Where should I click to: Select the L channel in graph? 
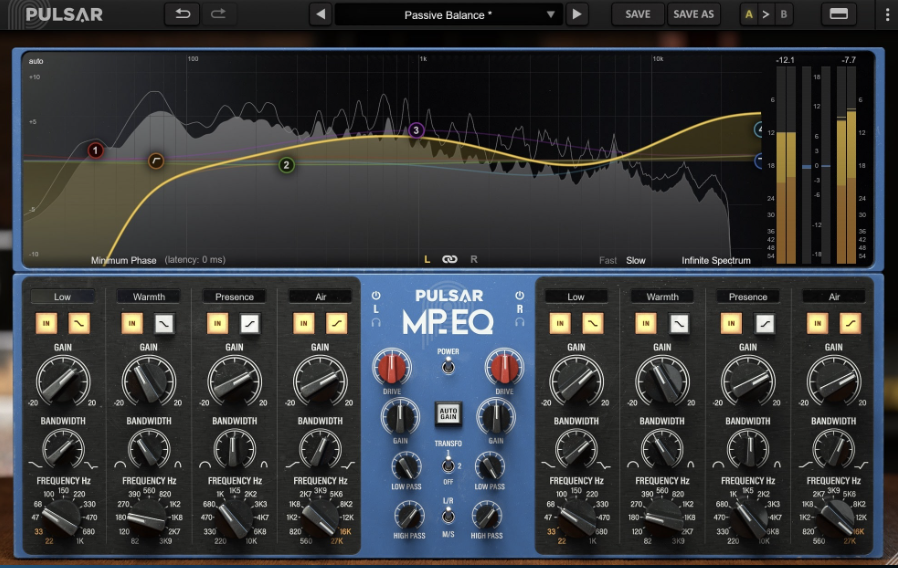[427, 259]
